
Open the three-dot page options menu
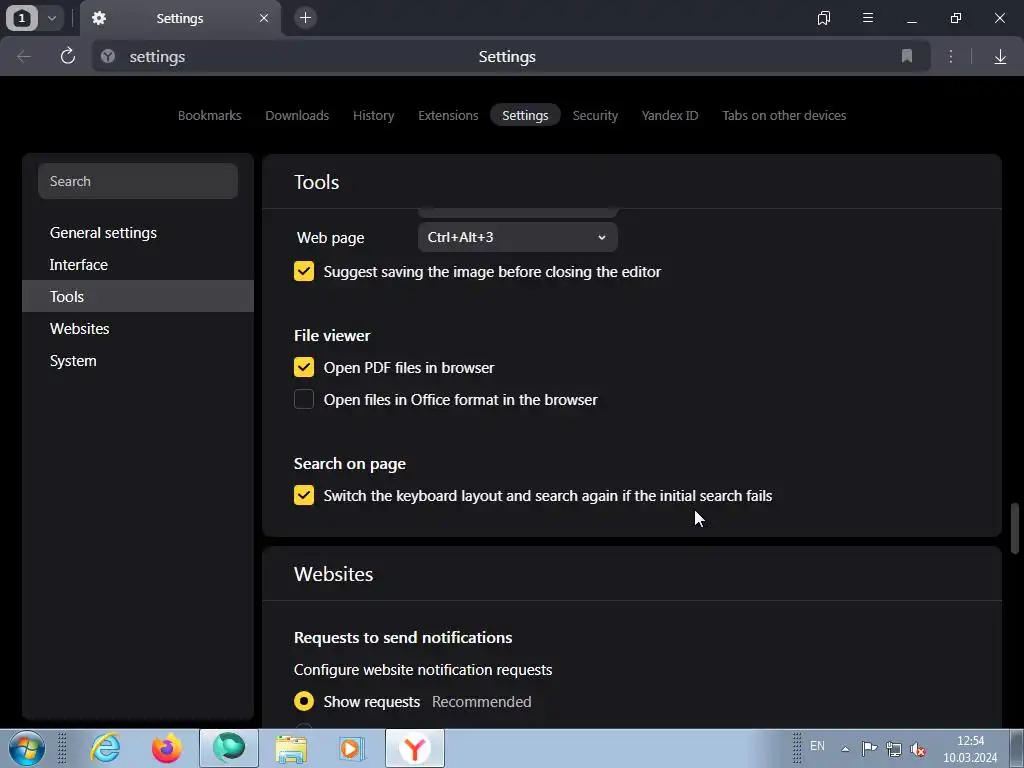(951, 57)
